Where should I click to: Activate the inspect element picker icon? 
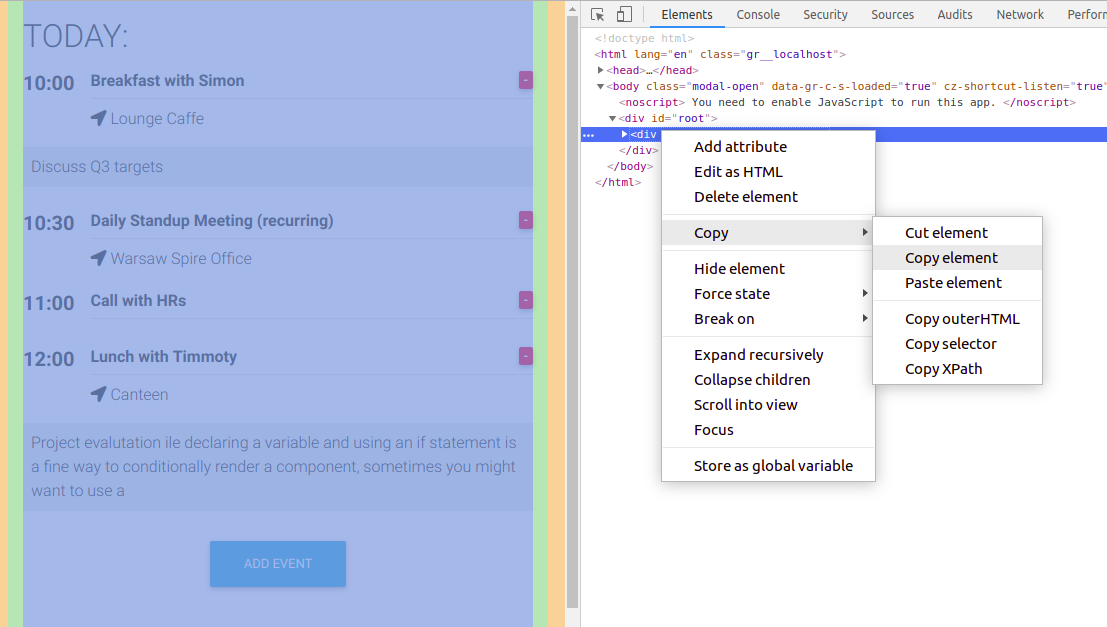click(597, 14)
